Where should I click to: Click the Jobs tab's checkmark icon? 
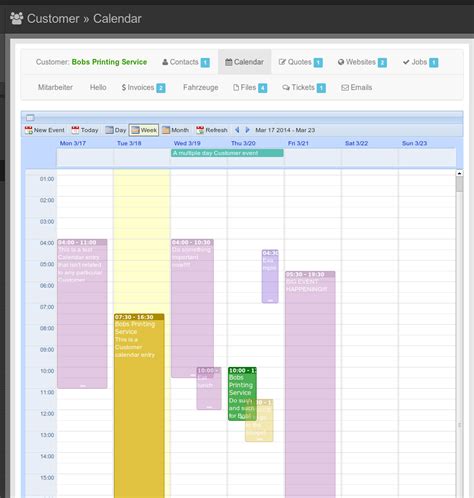coord(406,62)
